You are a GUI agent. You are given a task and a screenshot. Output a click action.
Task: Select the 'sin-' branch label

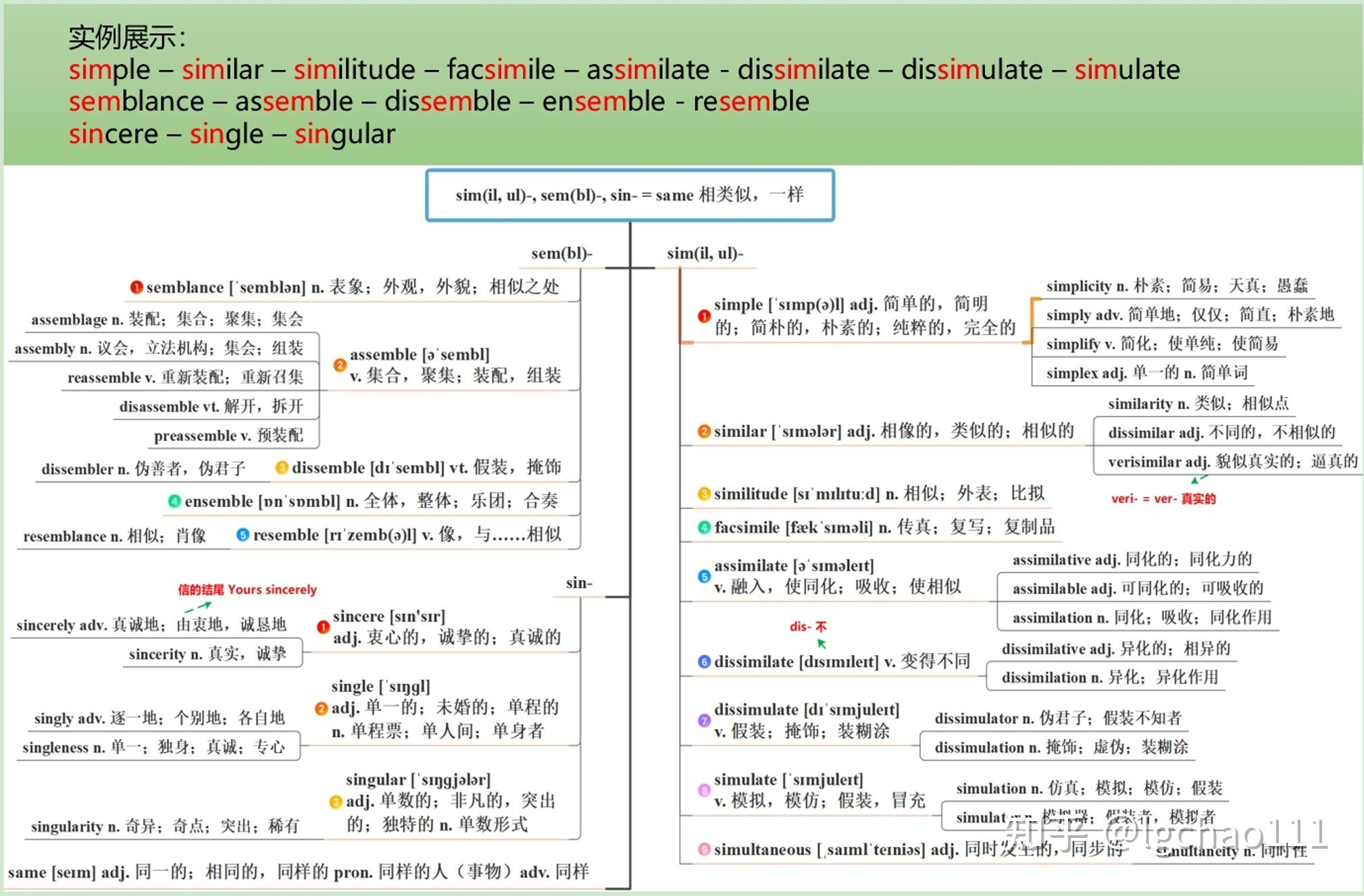pyautogui.click(x=579, y=583)
